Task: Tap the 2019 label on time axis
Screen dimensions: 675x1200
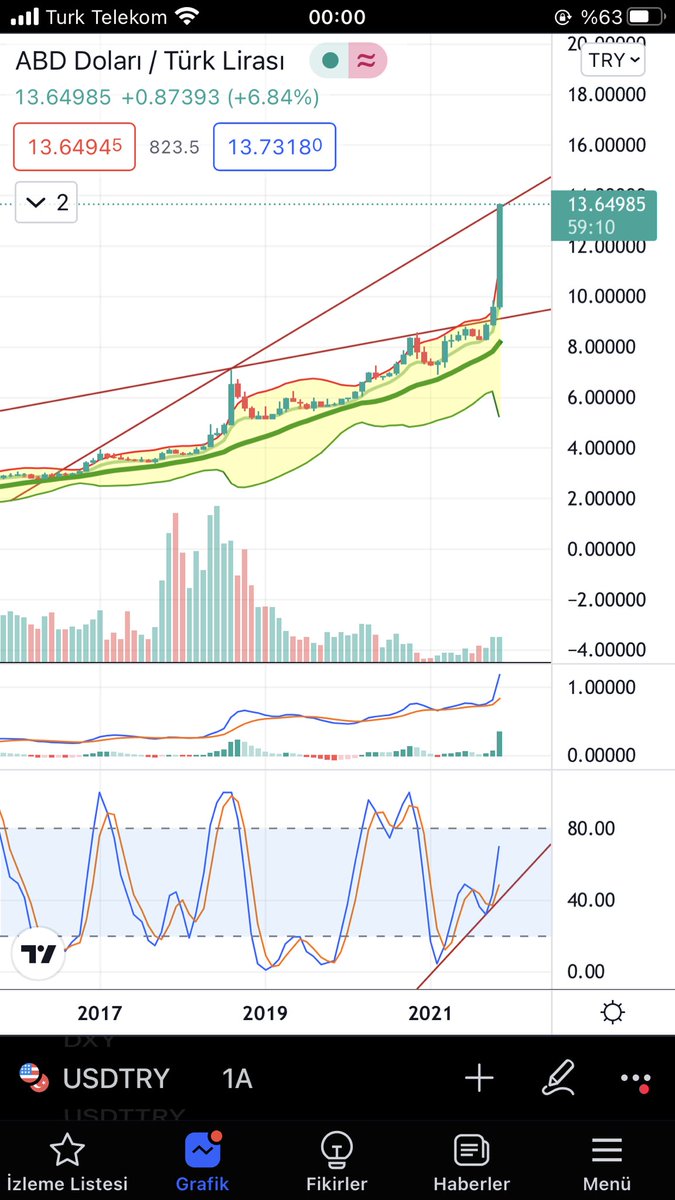Action: coord(265,1013)
